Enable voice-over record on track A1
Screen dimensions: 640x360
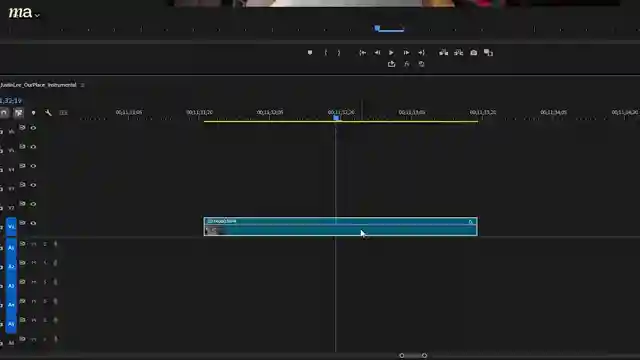55,244
